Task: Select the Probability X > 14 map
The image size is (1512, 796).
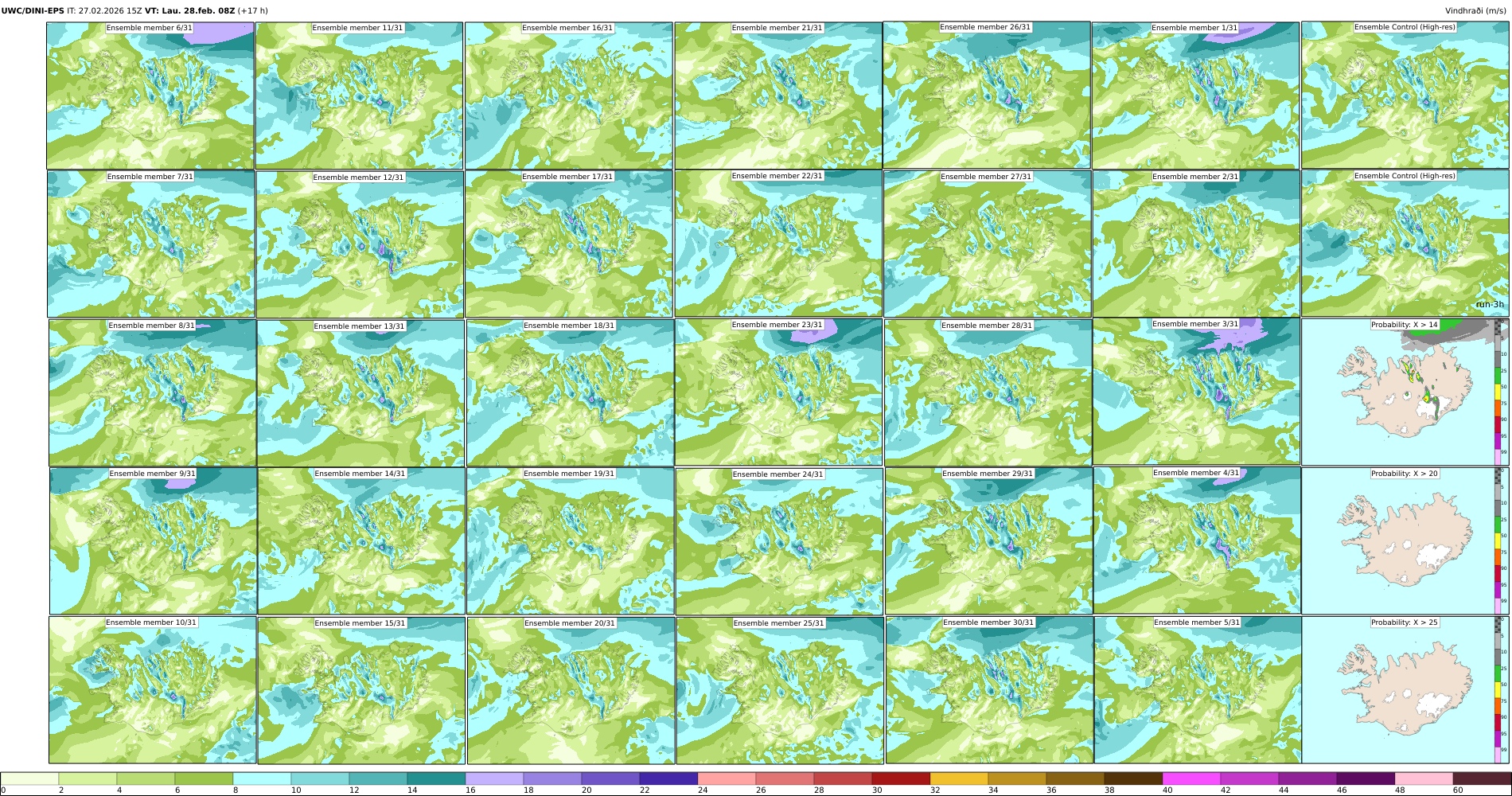Action: pos(1405,392)
